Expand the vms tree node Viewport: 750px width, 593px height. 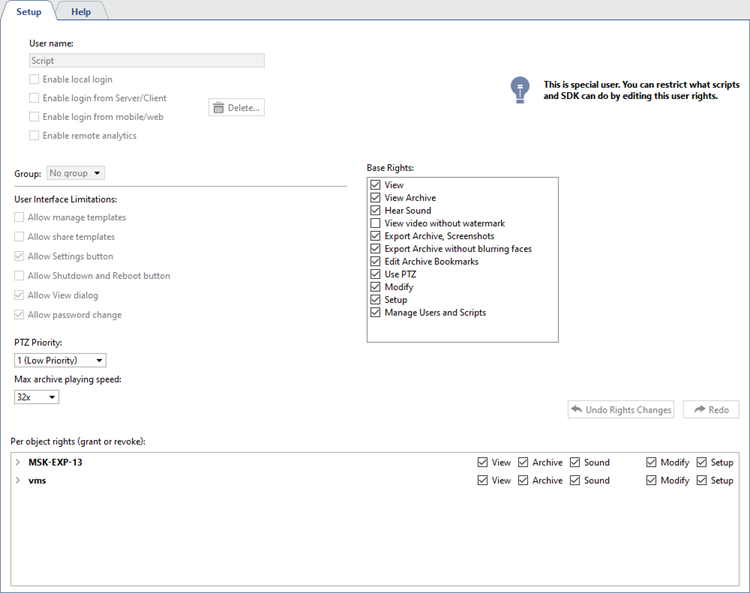pyautogui.click(x=18, y=481)
